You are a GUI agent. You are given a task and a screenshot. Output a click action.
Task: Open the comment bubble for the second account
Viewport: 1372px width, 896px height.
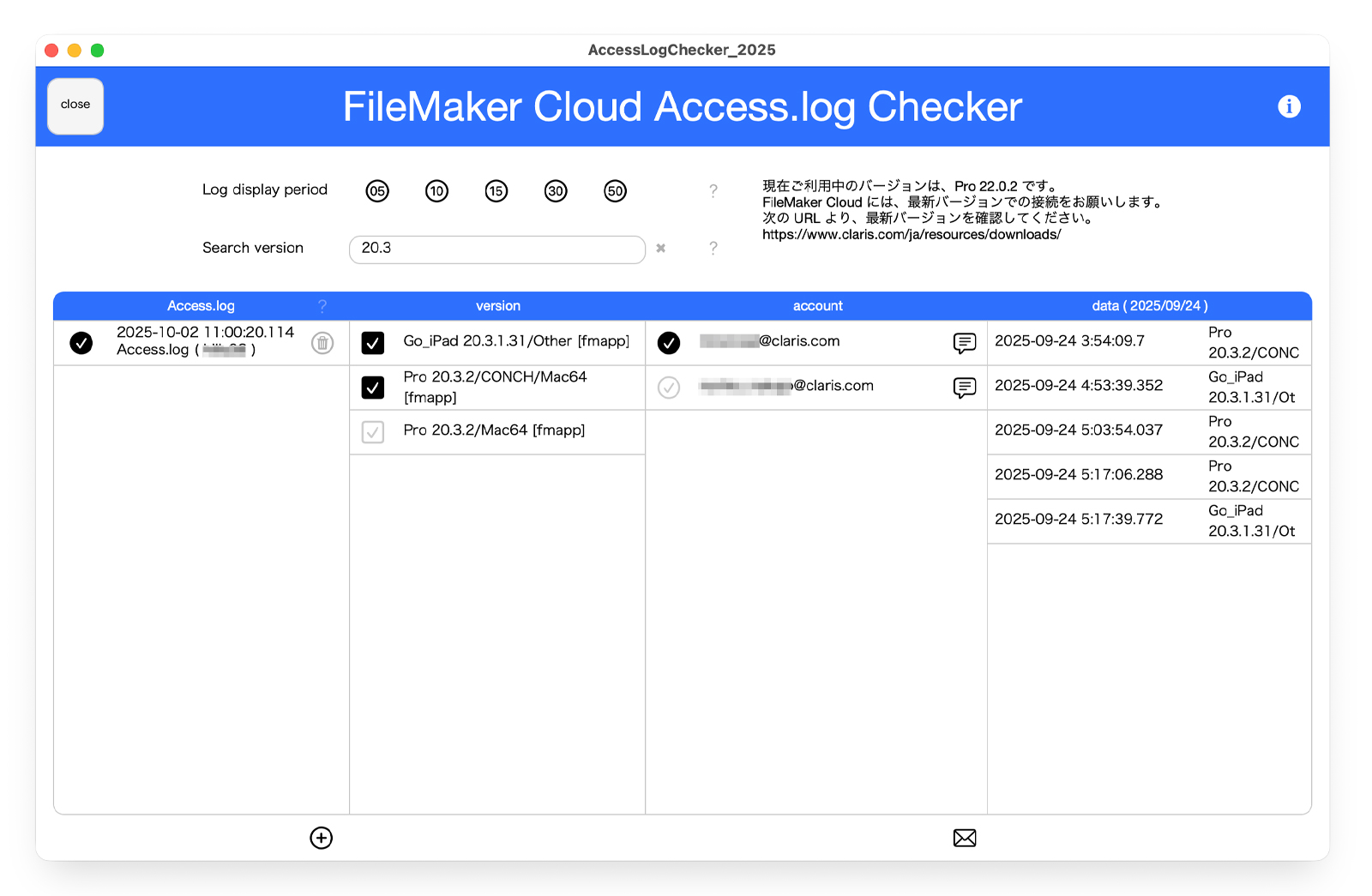[x=964, y=388]
